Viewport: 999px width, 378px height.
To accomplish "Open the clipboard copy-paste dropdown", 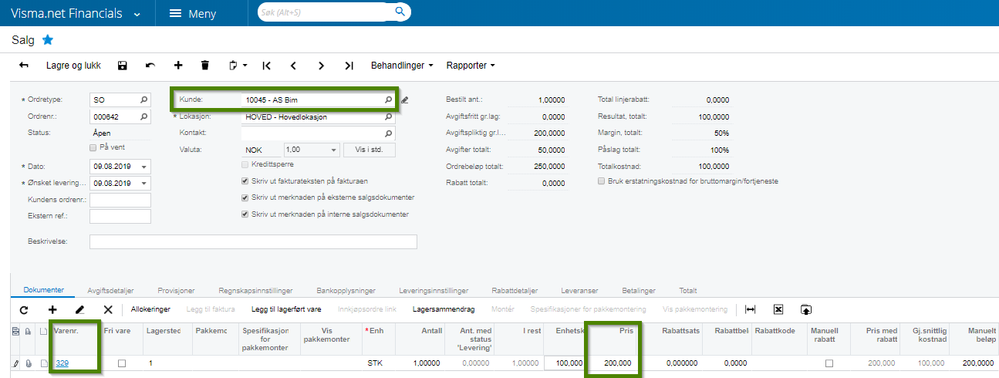I will point(238,66).
